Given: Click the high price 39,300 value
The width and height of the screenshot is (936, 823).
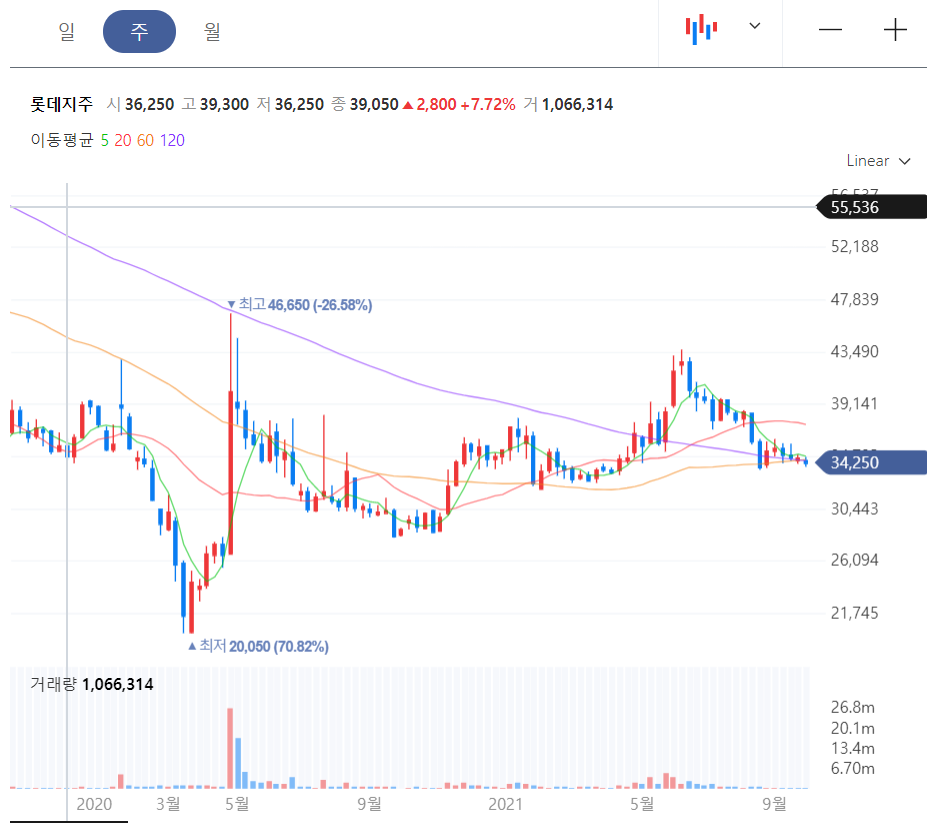Looking at the screenshot, I should [224, 104].
